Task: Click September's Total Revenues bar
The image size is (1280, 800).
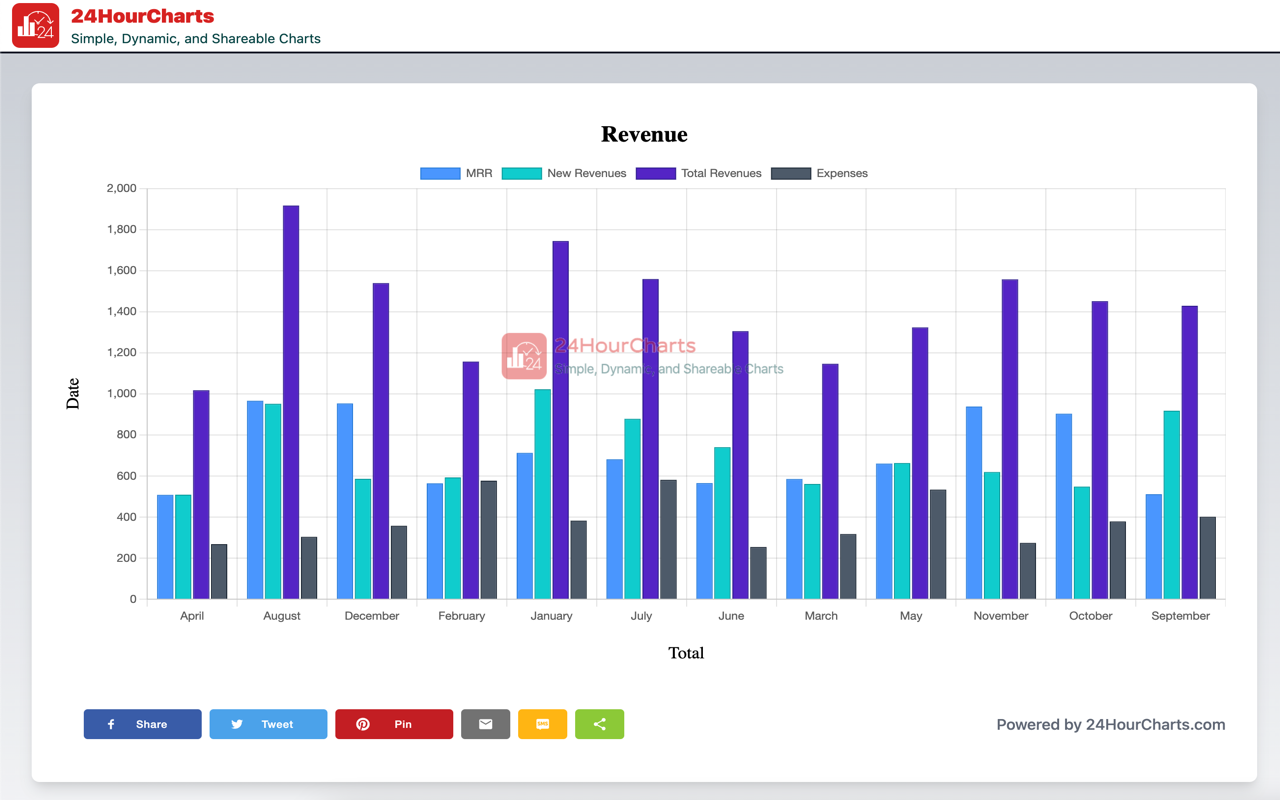Action: point(1190,452)
